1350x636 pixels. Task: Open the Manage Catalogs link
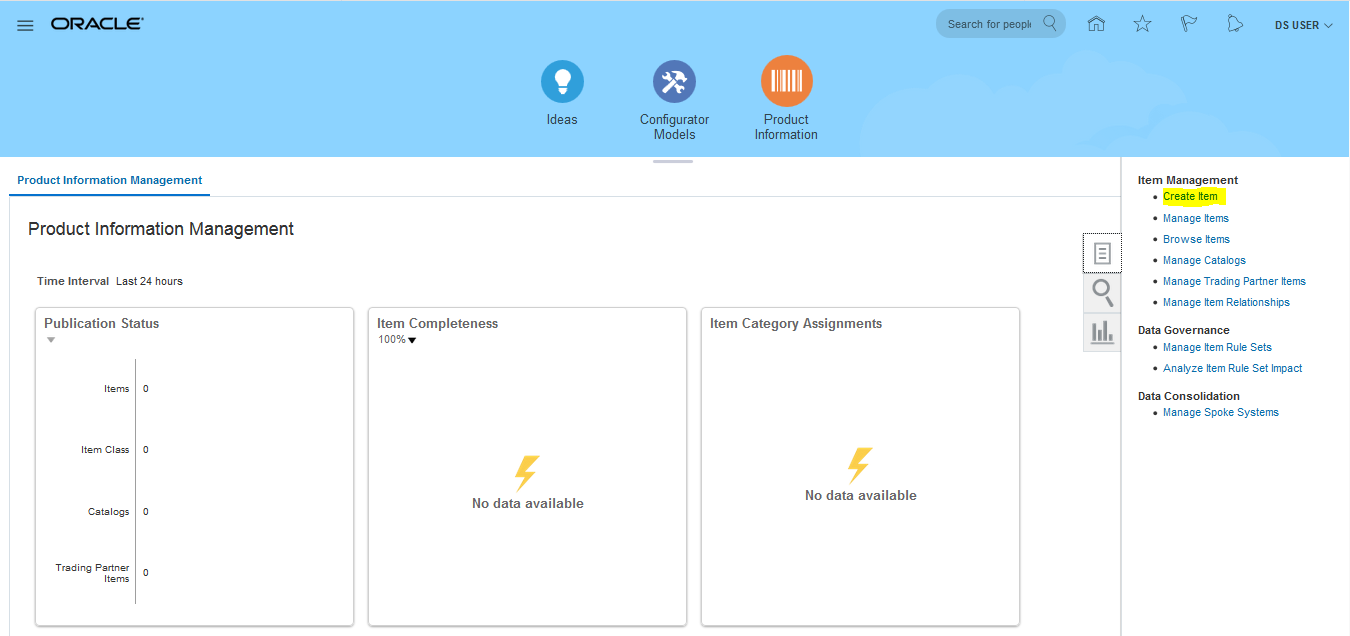coord(1204,260)
